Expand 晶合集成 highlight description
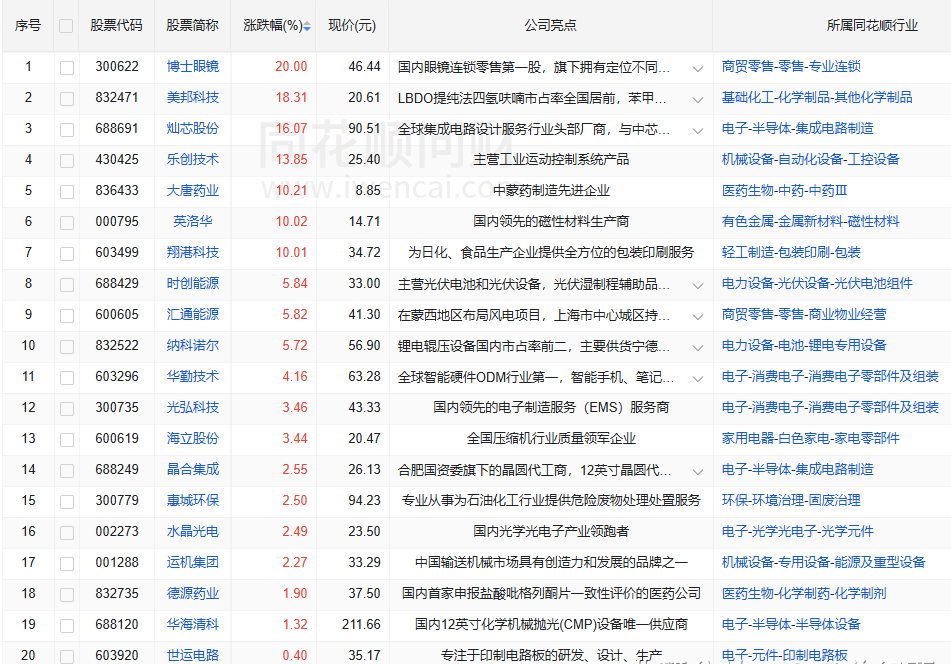The image size is (951, 664). pyautogui.click(x=697, y=471)
